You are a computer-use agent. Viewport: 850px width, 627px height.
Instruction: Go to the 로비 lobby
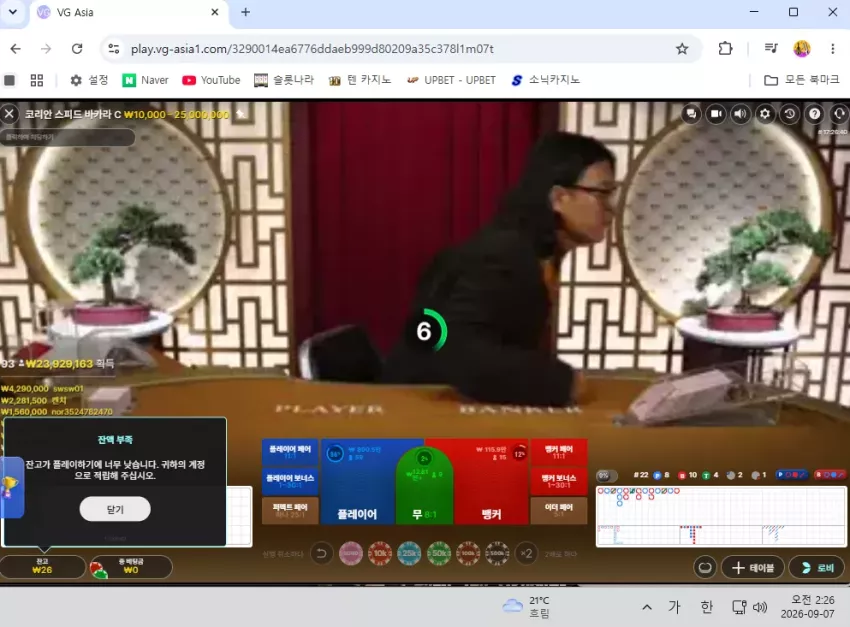[x=817, y=567]
